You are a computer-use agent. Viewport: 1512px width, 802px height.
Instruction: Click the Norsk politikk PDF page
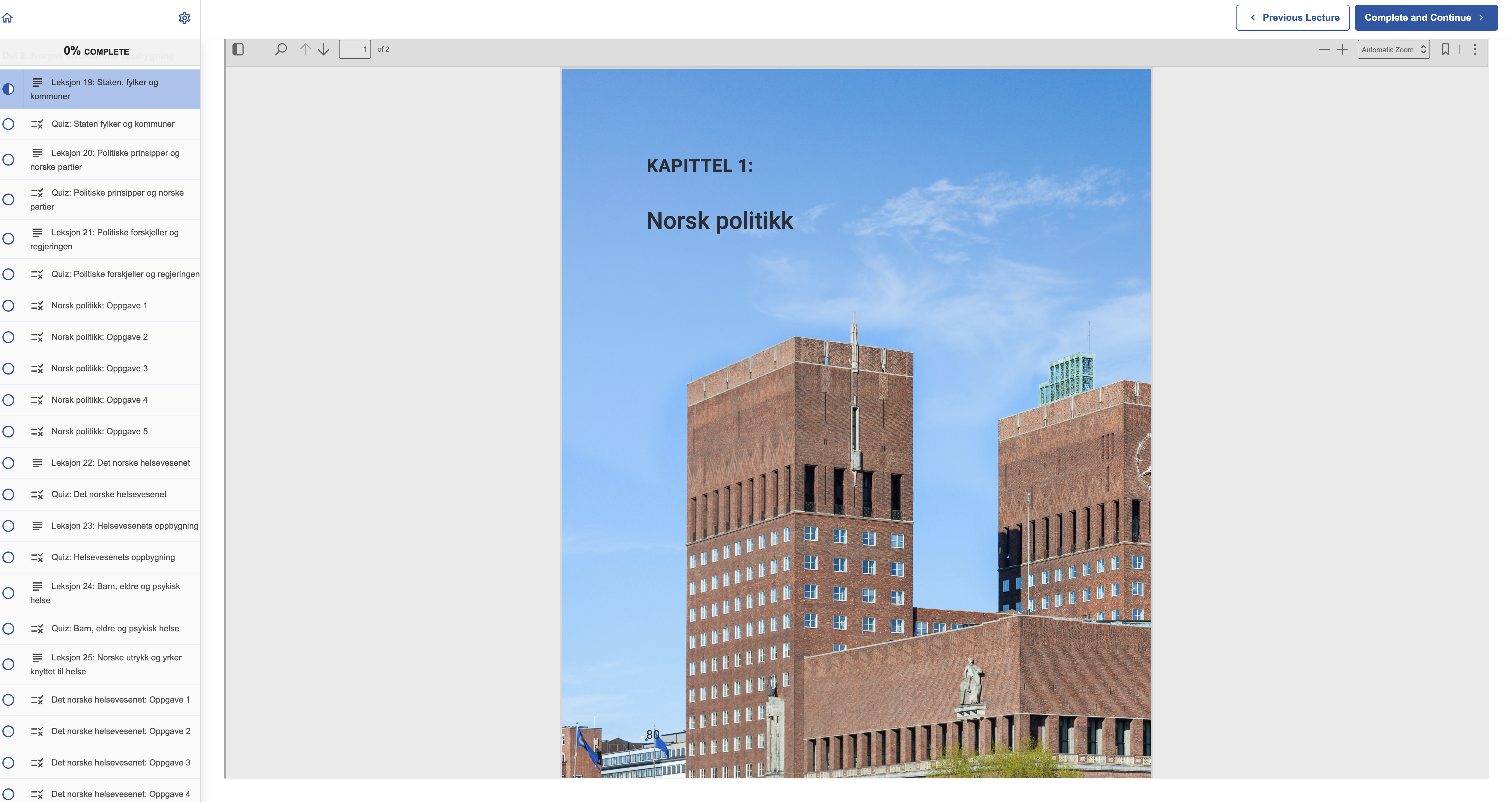pos(856,423)
